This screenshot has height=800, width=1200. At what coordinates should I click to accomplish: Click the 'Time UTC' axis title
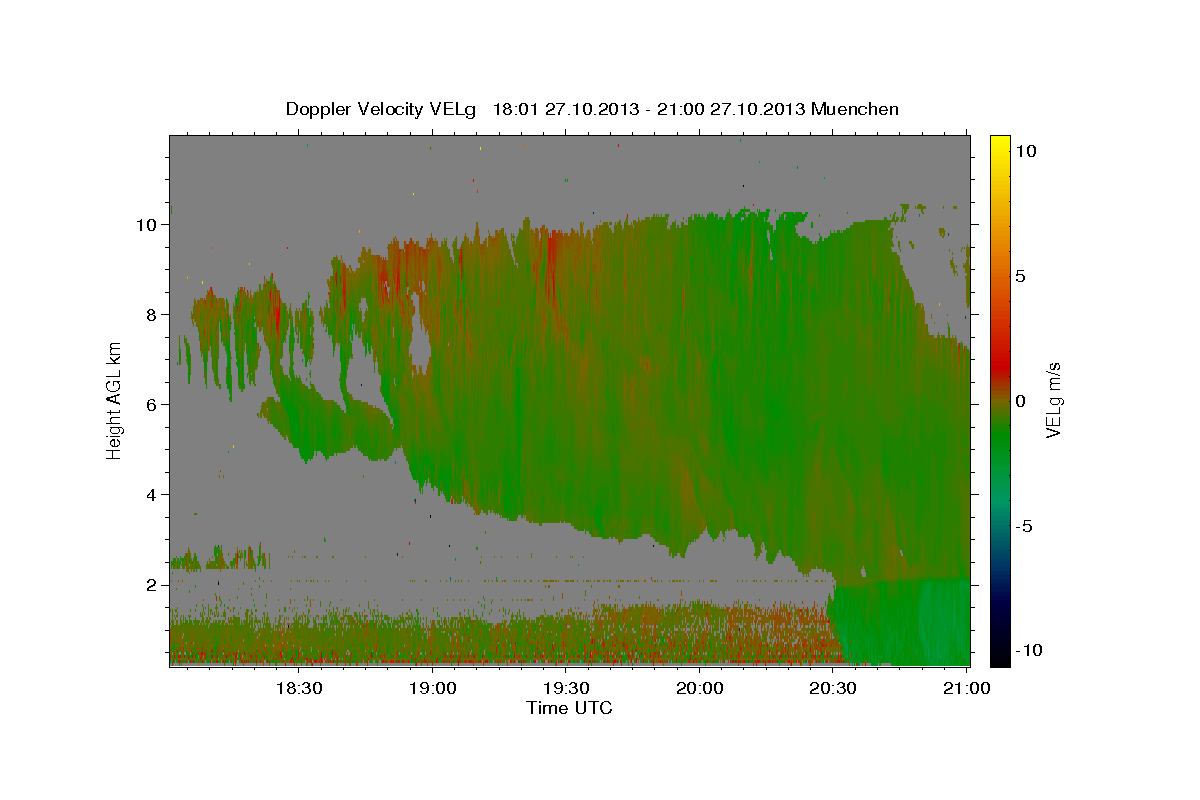pos(569,708)
